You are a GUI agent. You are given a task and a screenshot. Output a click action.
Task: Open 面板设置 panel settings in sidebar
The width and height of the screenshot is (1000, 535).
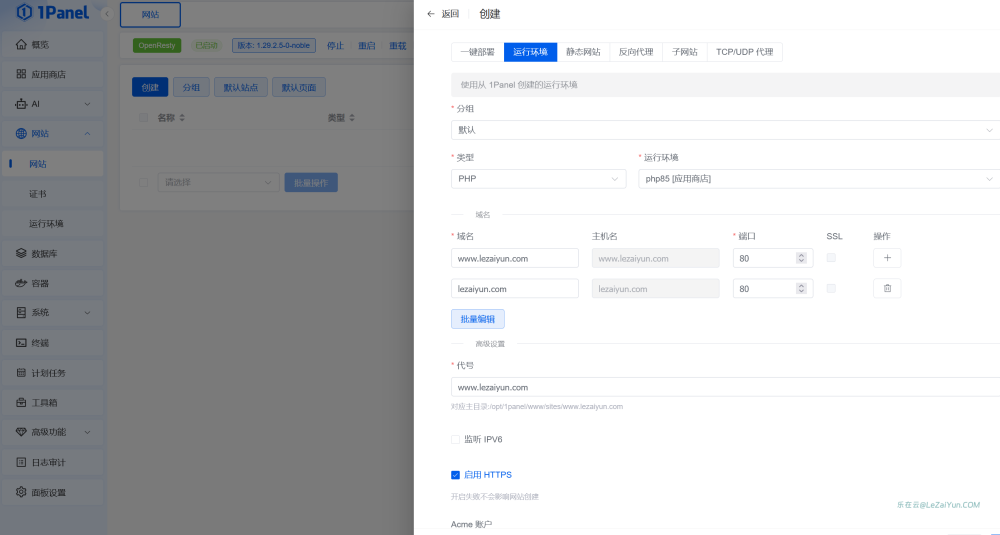[x=52, y=492]
